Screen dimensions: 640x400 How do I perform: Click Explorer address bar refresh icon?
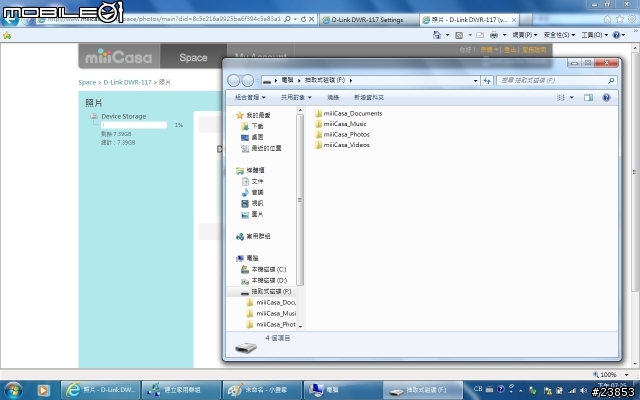click(x=487, y=81)
